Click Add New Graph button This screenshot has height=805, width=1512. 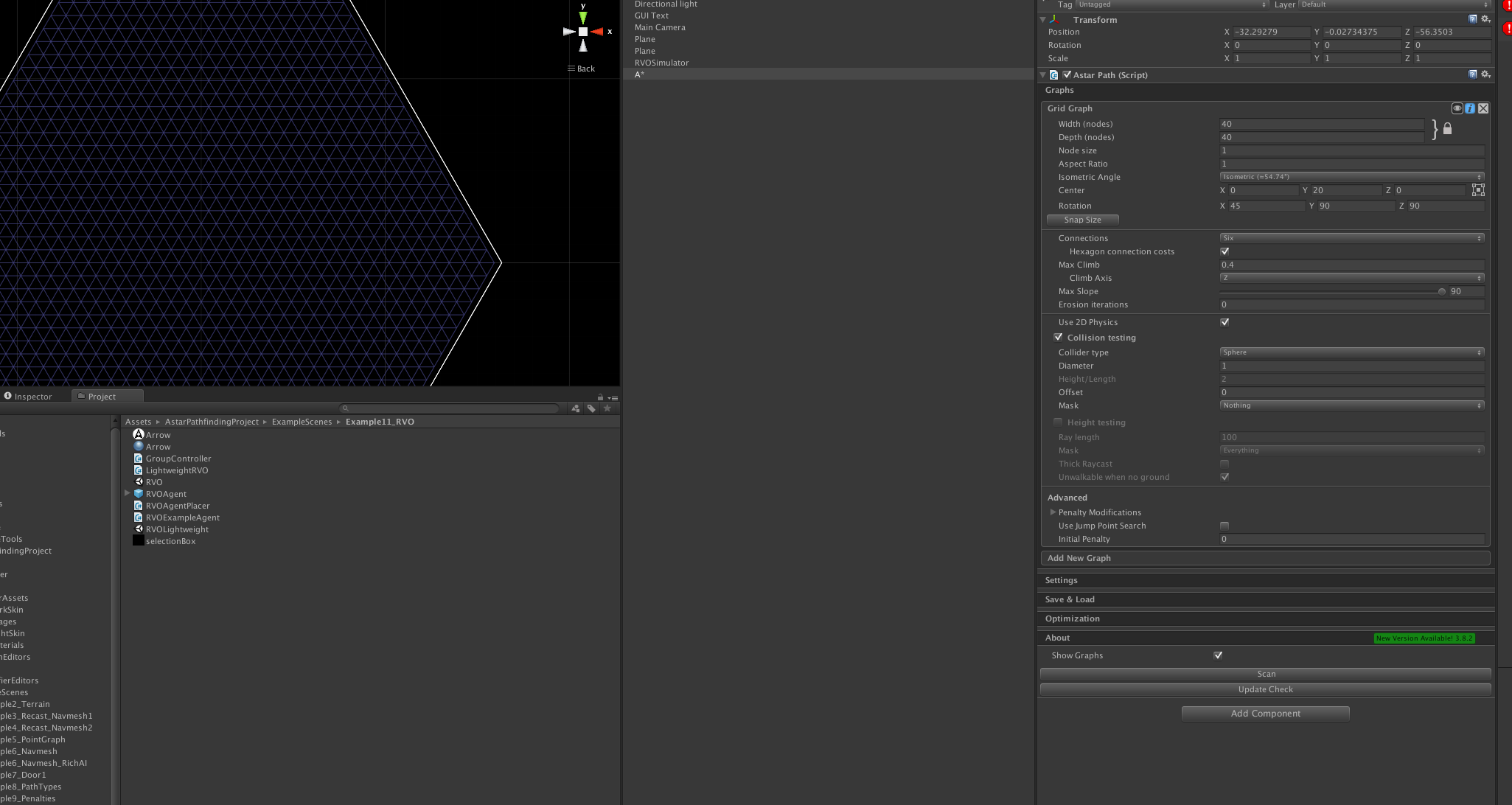tap(1265, 558)
